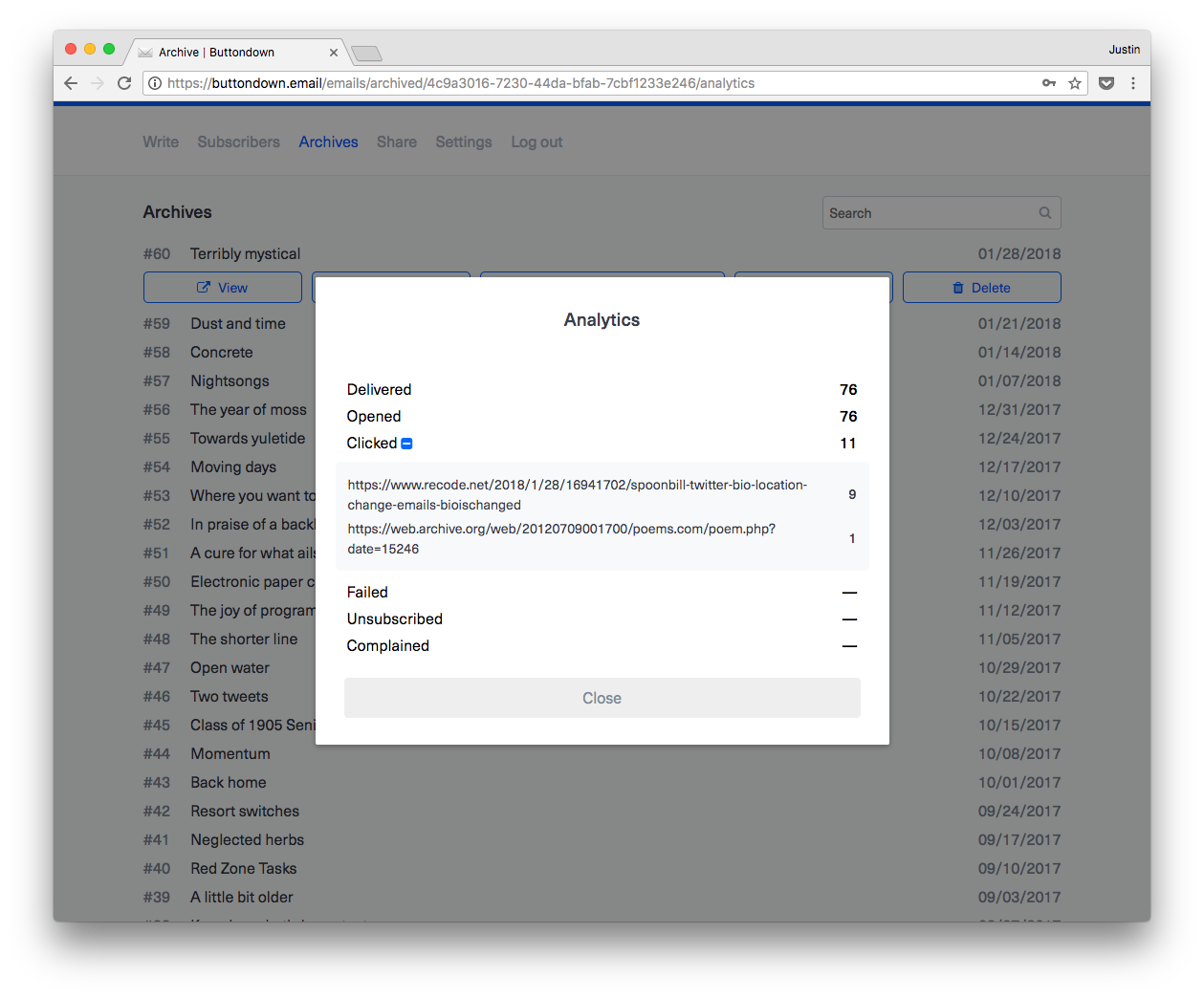Select the Dust and time archive entry
Screen dimensions: 1204x998
(237, 323)
